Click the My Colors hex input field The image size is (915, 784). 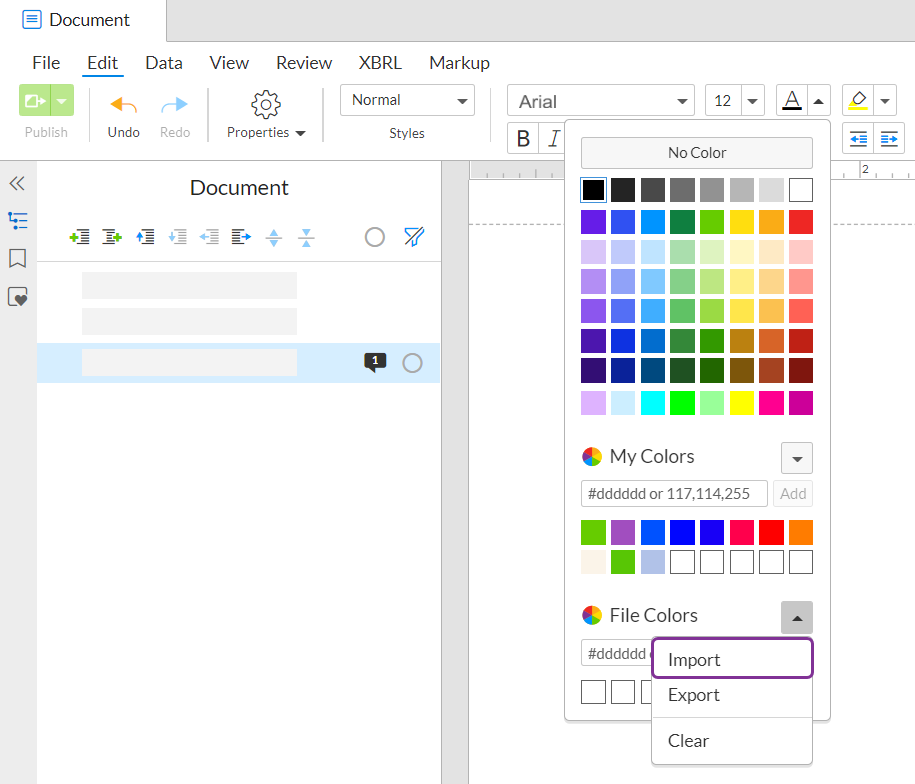(x=674, y=494)
